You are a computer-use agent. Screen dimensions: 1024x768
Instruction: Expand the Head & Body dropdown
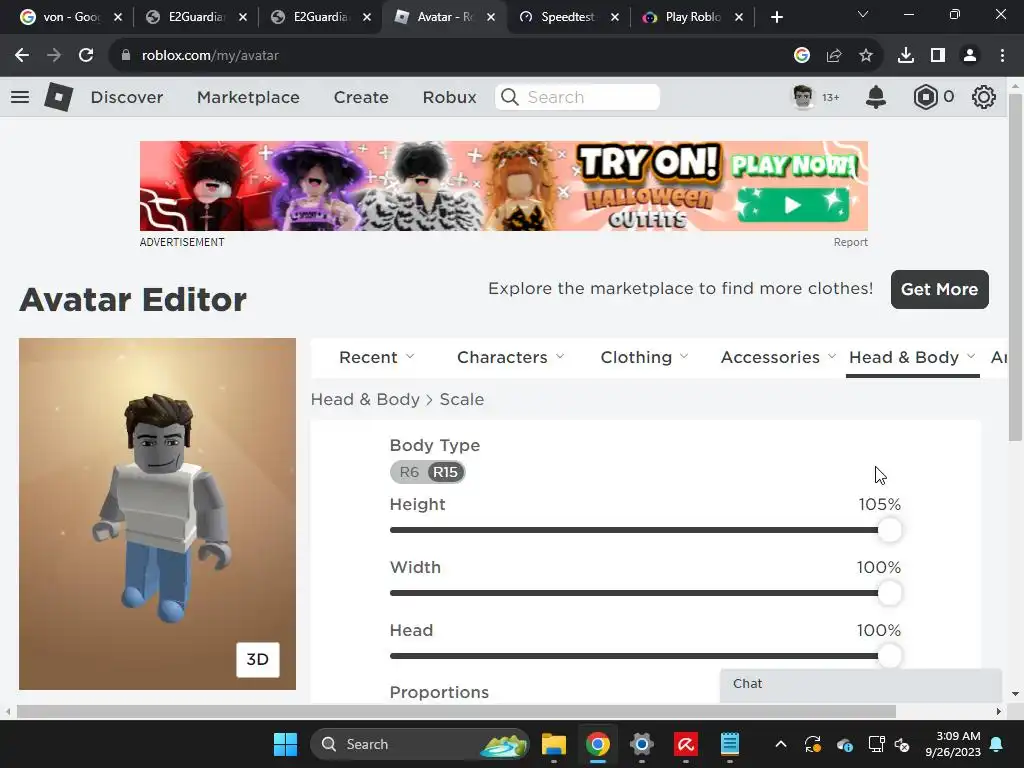pyautogui.click(x=912, y=357)
